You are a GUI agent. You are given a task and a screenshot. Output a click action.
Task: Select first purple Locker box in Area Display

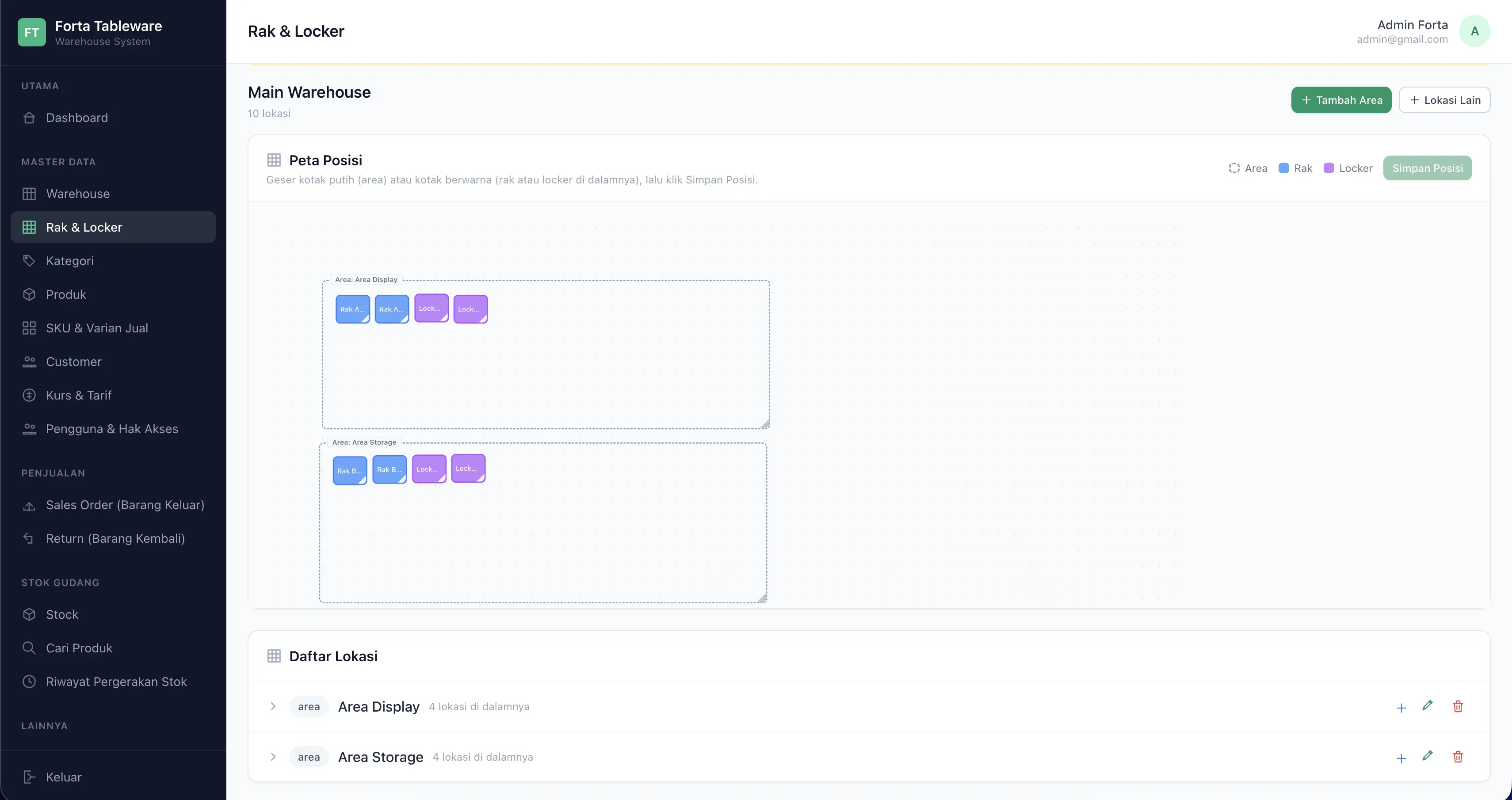coord(431,308)
